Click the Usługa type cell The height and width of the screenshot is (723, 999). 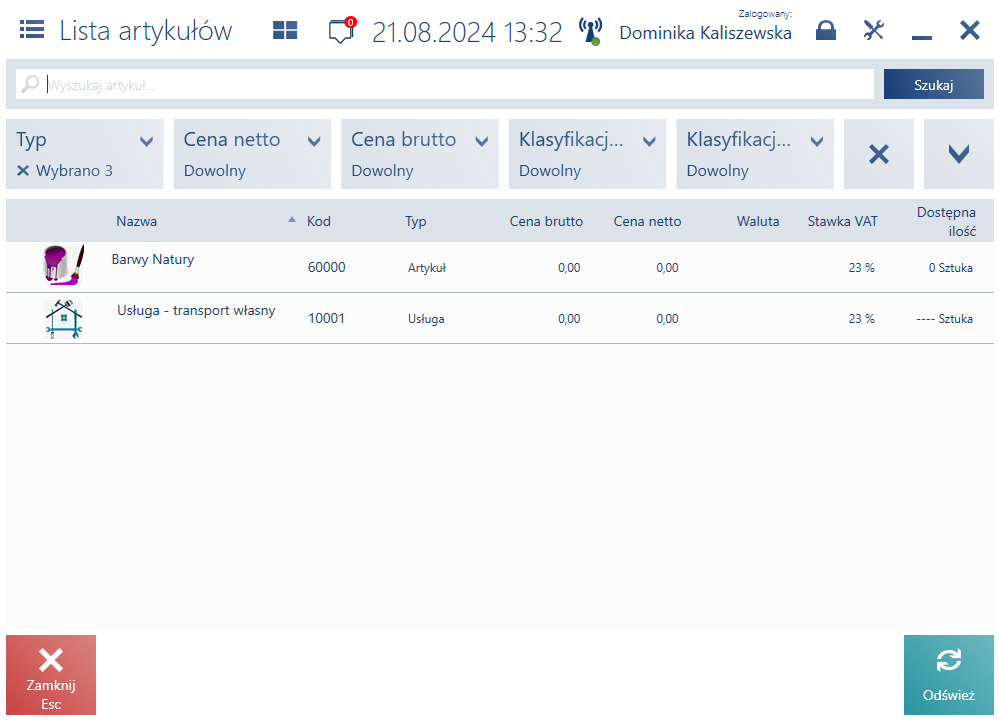pyautogui.click(x=426, y=319)
